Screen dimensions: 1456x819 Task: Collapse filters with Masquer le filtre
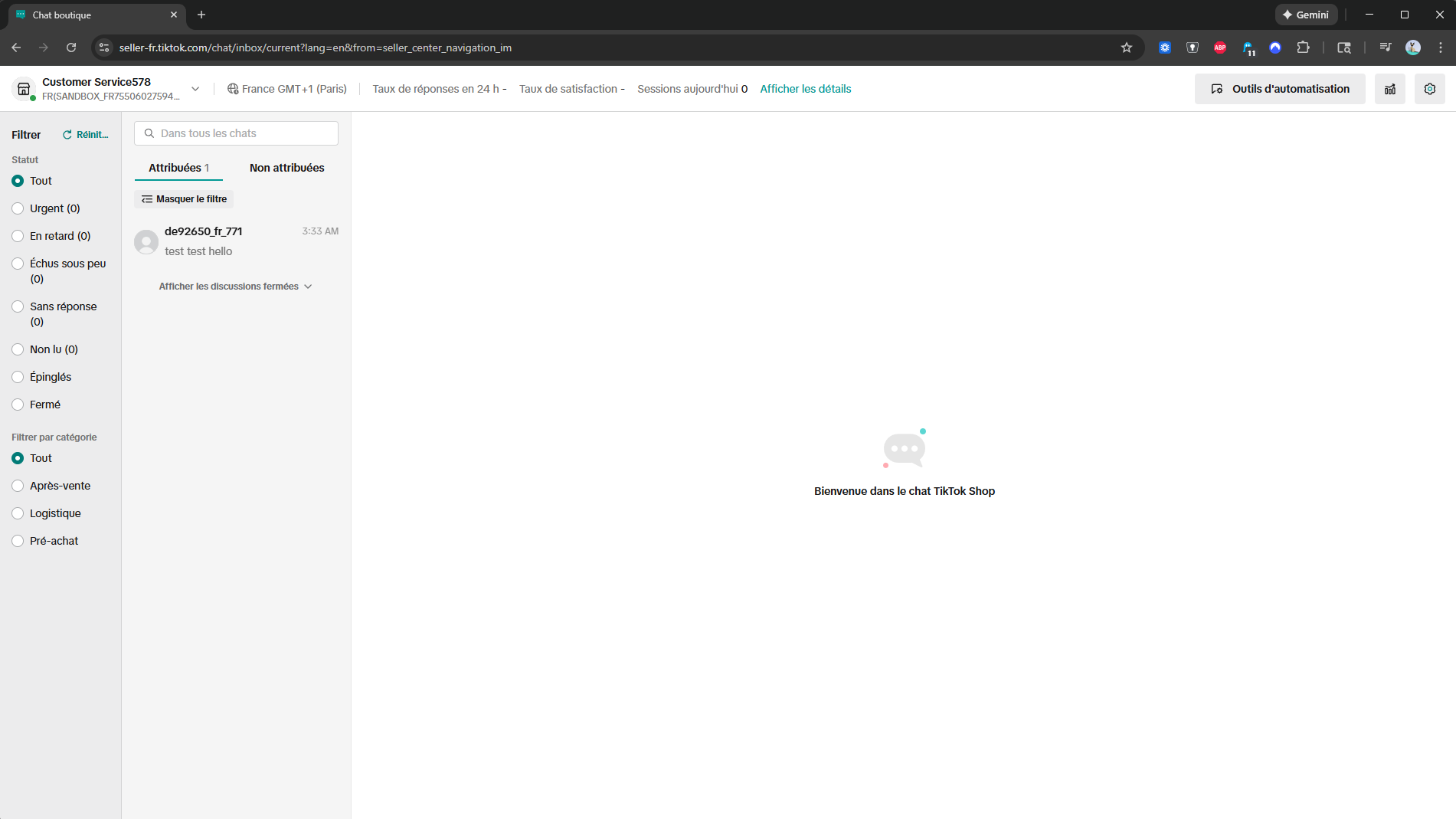(x=184, y=199)
